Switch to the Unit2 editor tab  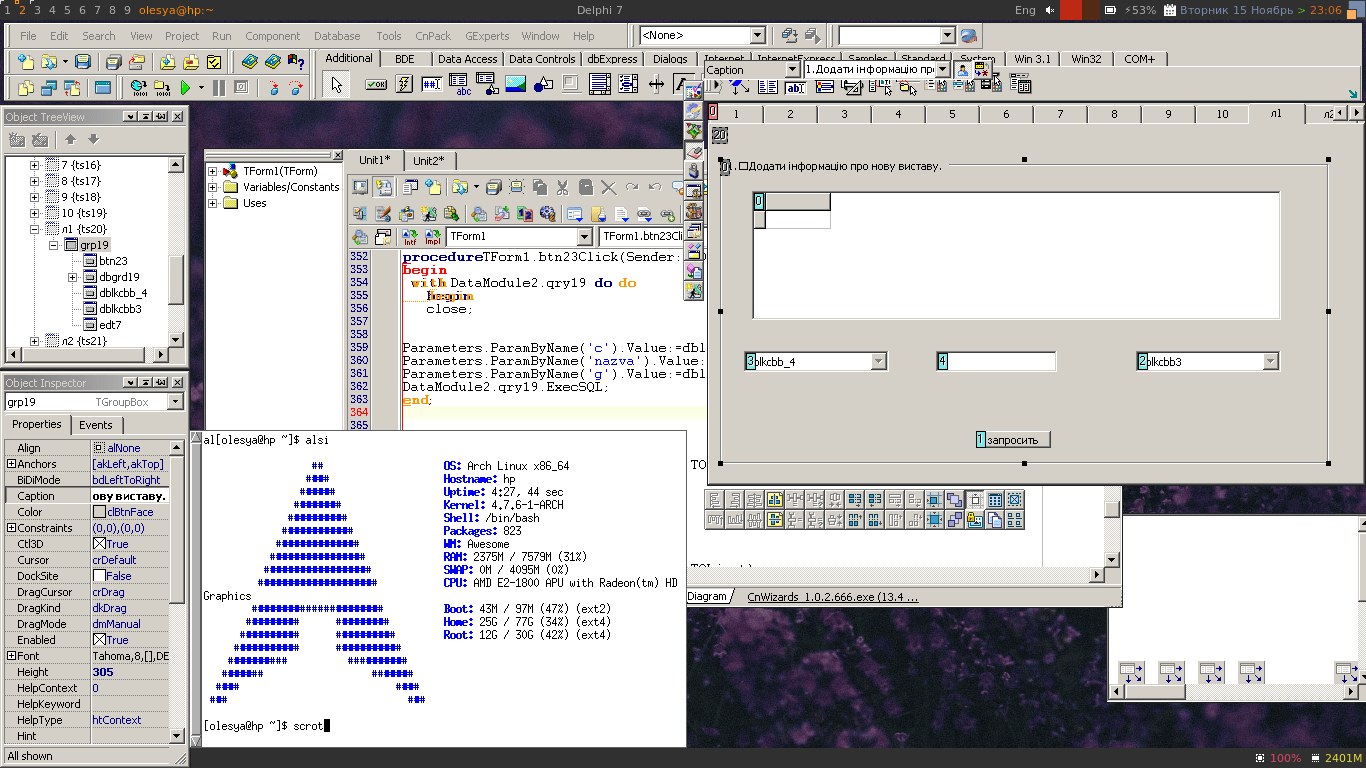[x=429, y=160]
